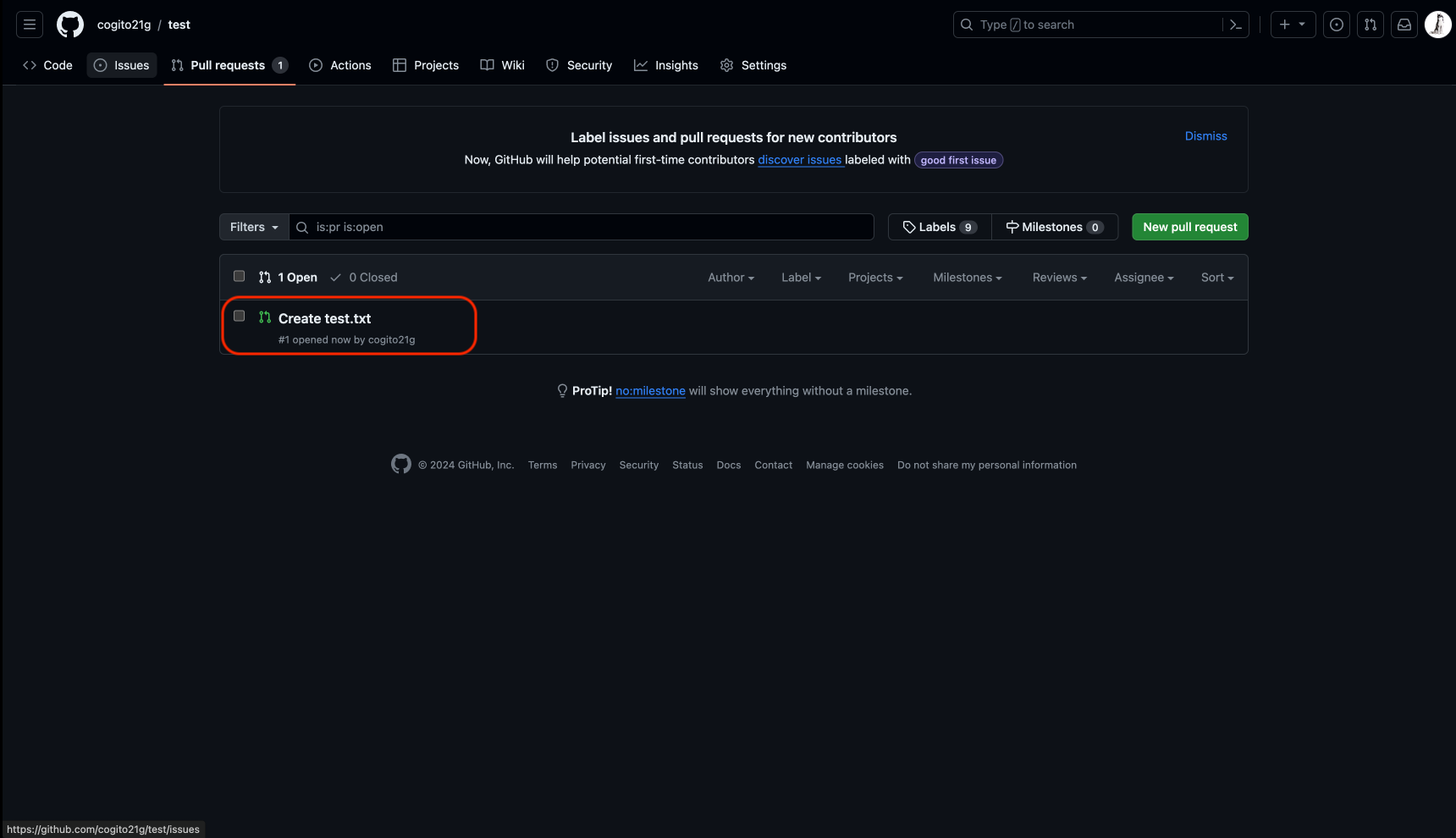Open the Projects tab
The width and height of the screenshot is (1456, 838).
pyautogui.click(x=426, y=65)
